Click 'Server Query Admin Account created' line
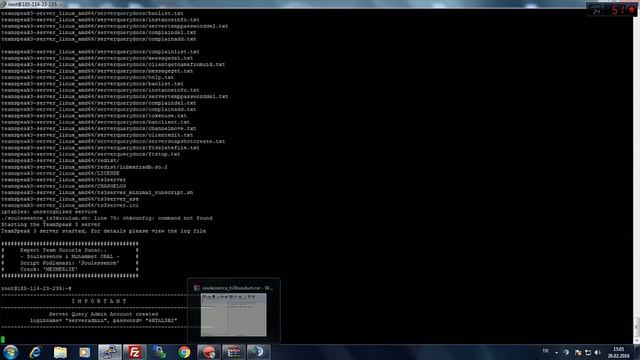 (103, 314)
